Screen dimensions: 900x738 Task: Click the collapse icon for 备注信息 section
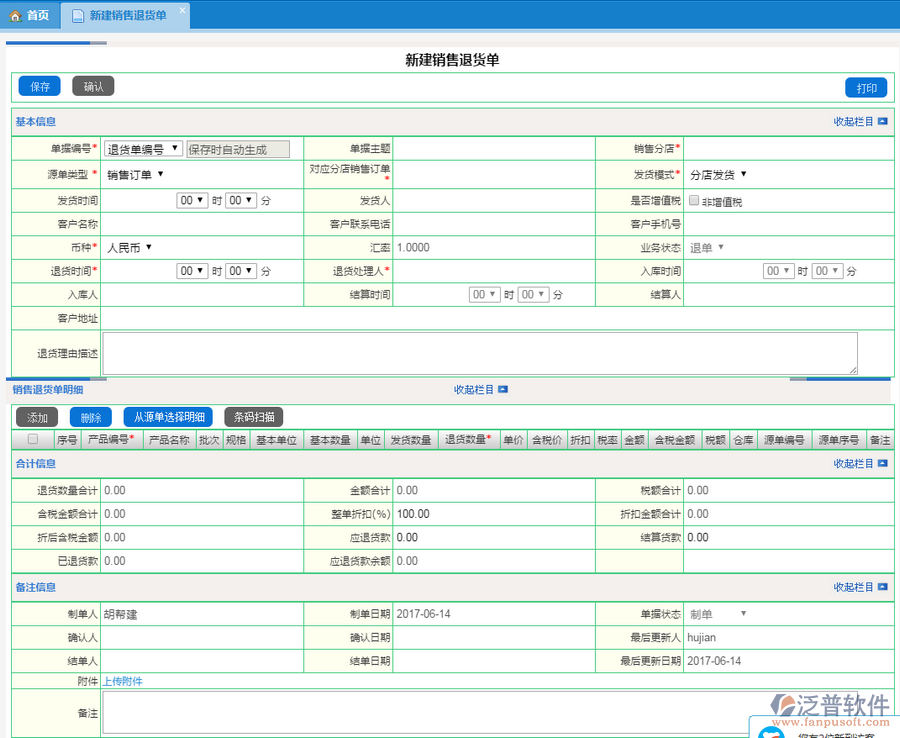[882, 588]
